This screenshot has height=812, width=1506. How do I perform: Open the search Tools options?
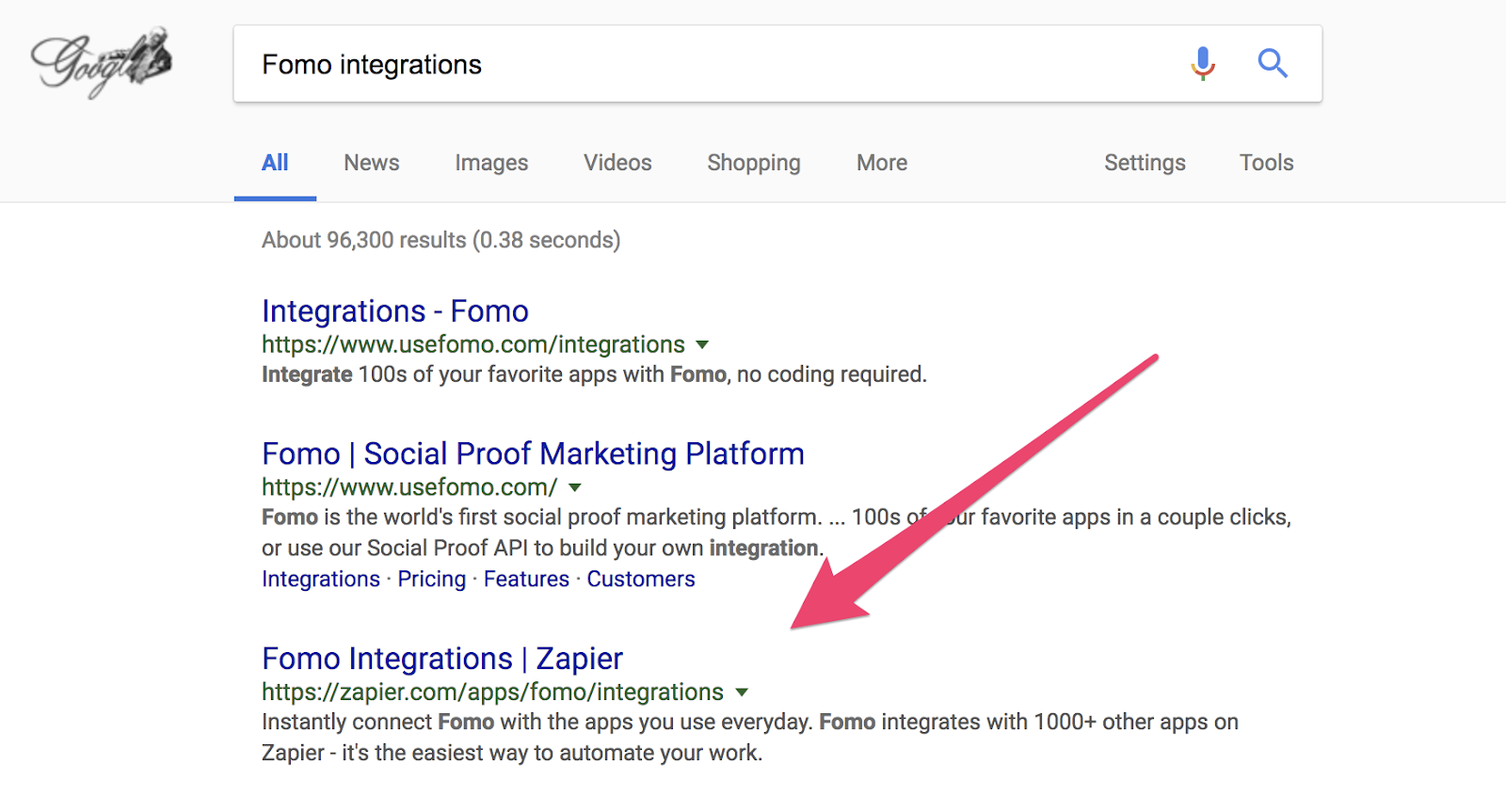(1266, 163)
